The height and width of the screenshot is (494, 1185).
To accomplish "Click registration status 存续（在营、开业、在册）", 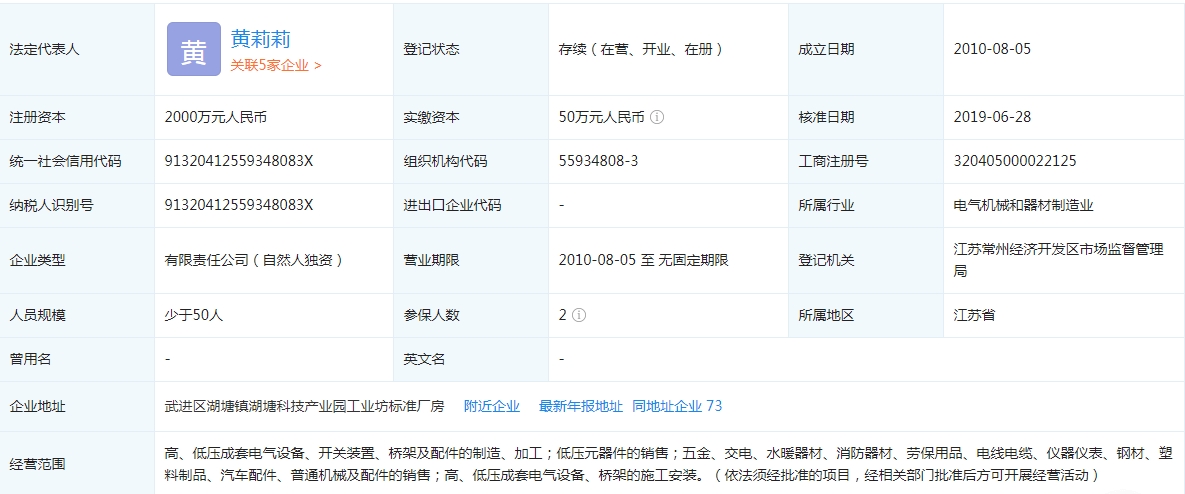I will coord(640,49).
